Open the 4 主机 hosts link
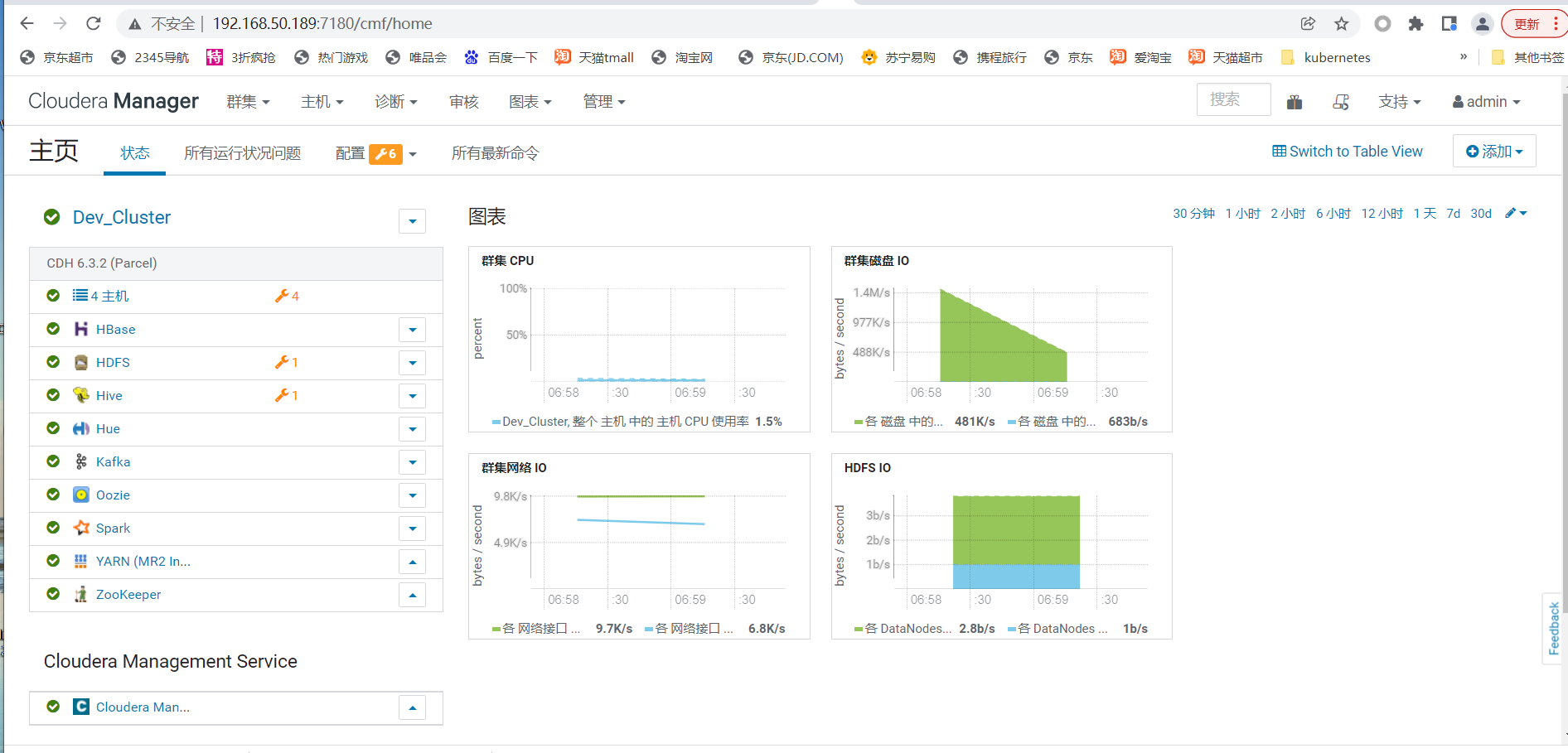 [109, 296]
